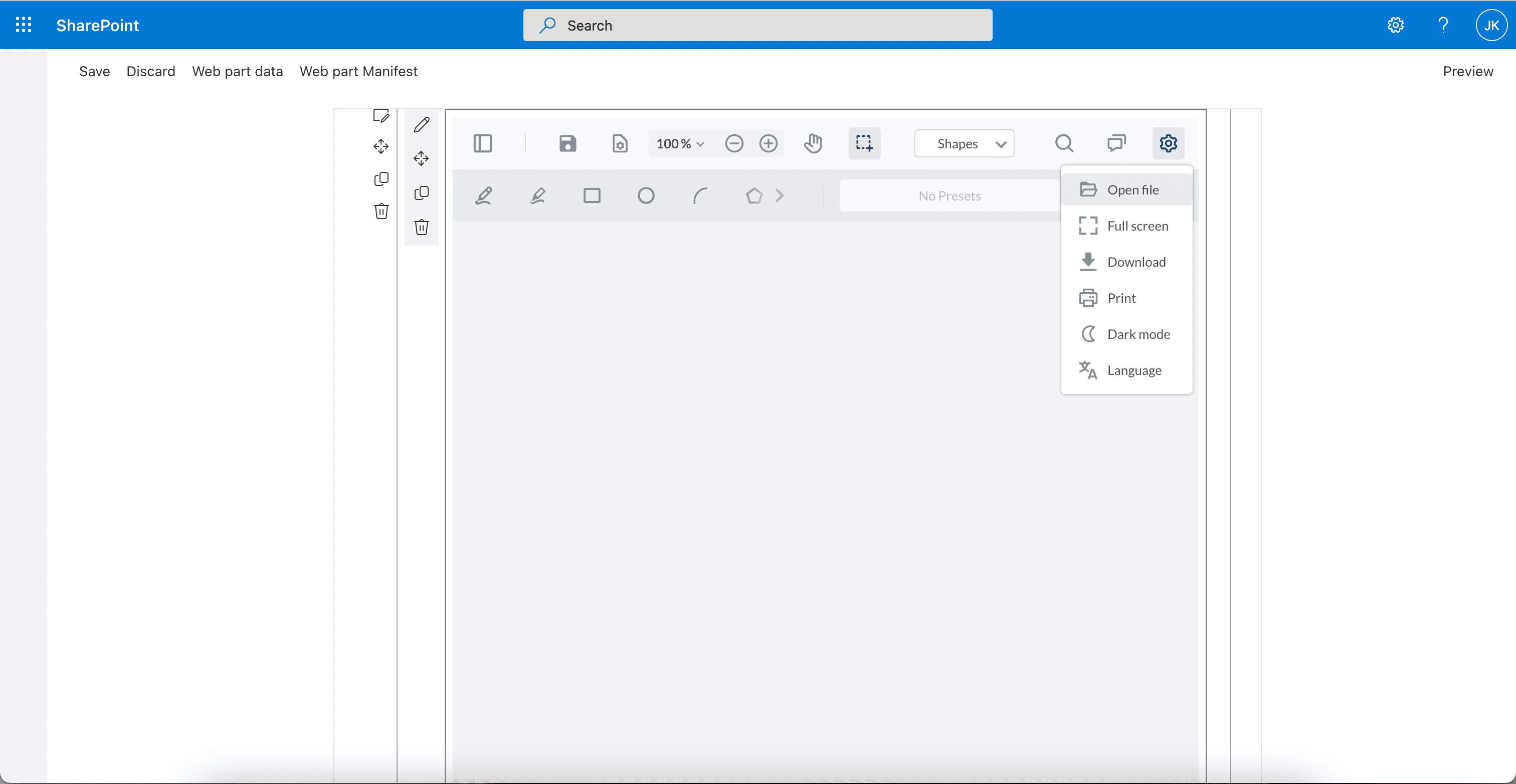Click the SharePoint Search field
Viewport: 1516px width, 784px height.
click(x=757, y=25)
